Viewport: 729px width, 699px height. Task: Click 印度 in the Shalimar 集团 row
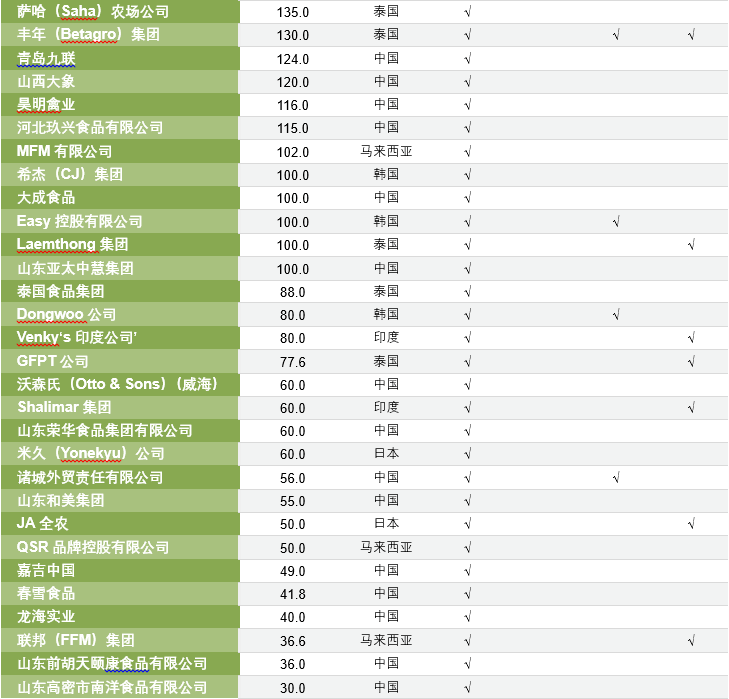[386, 407]
